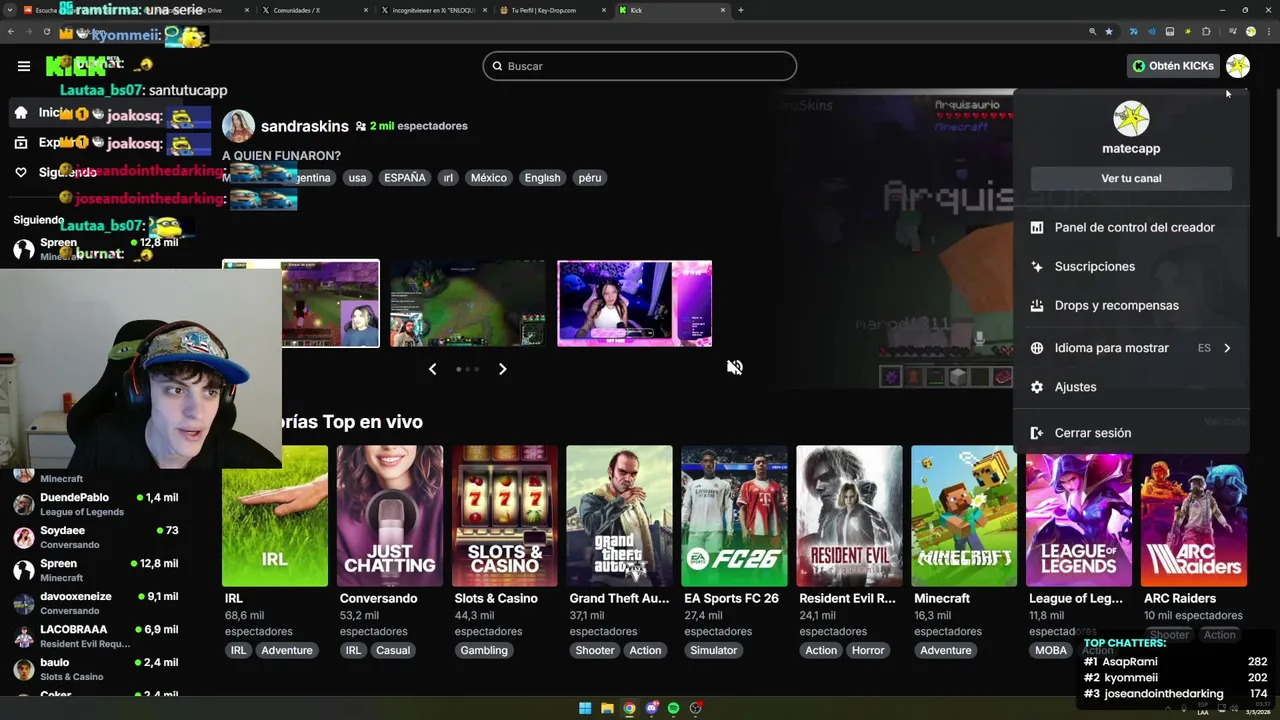Open a new browser tab with plus
The image size is (1280, 720).
click(x=740, y=10)
